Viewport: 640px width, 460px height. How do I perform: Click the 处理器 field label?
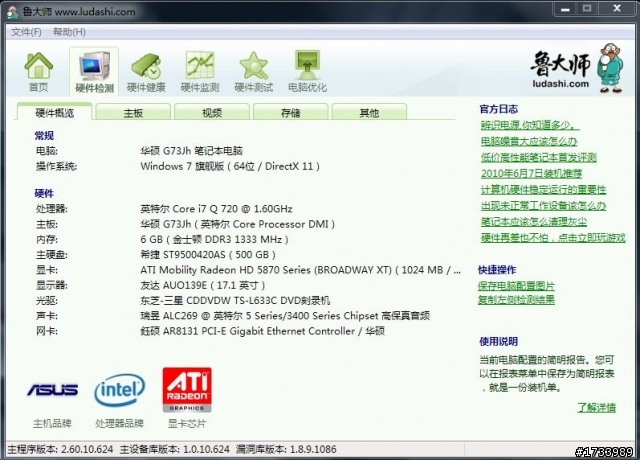coord(52,209)
